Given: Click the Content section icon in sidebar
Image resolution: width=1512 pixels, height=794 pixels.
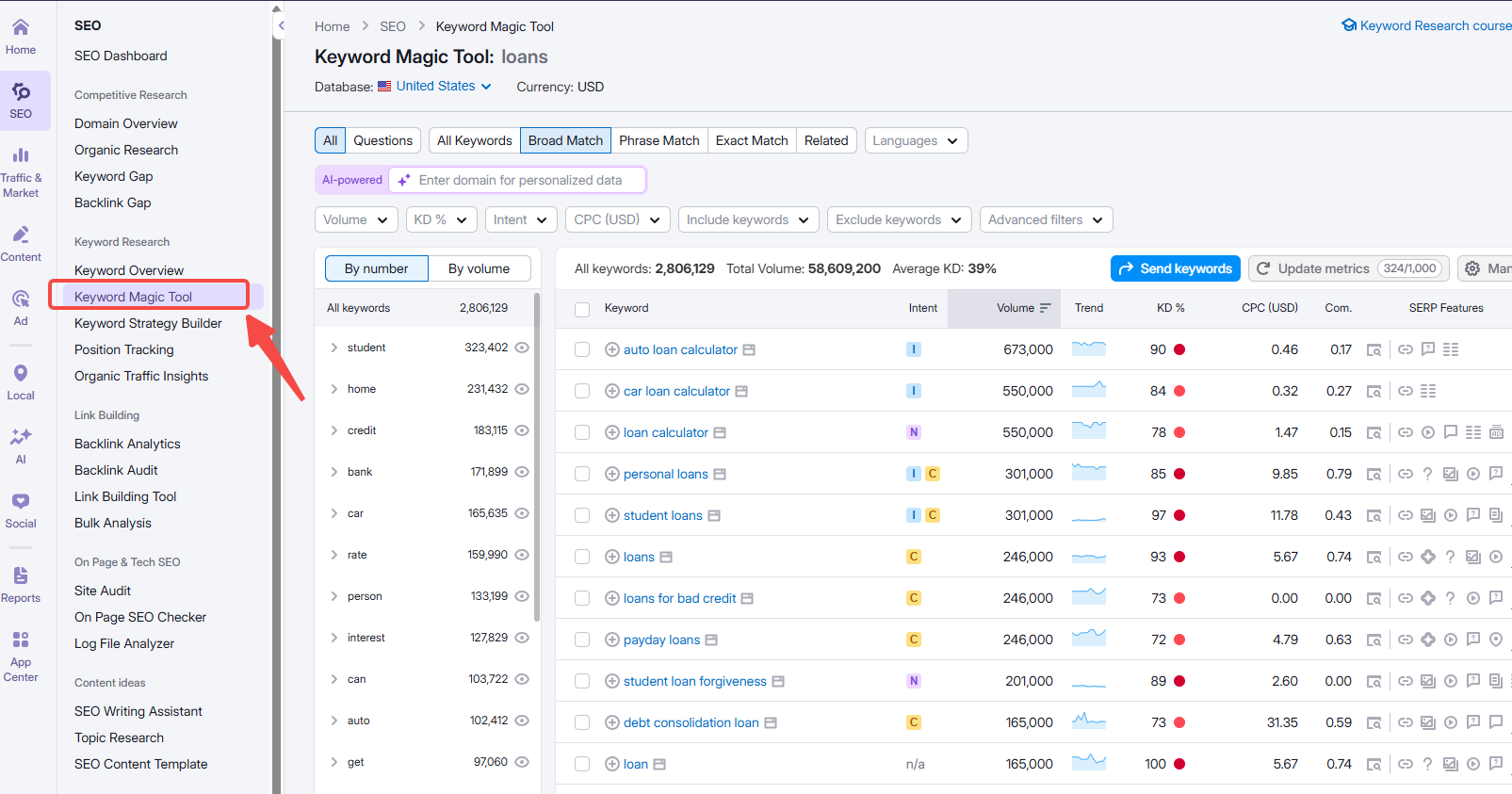Looking at the screenshot, I should pyautogui.click(x=21, y=242).
